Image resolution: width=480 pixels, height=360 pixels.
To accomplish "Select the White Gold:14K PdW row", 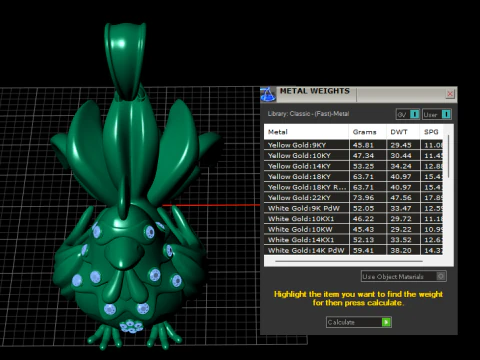I will [354, 250].
